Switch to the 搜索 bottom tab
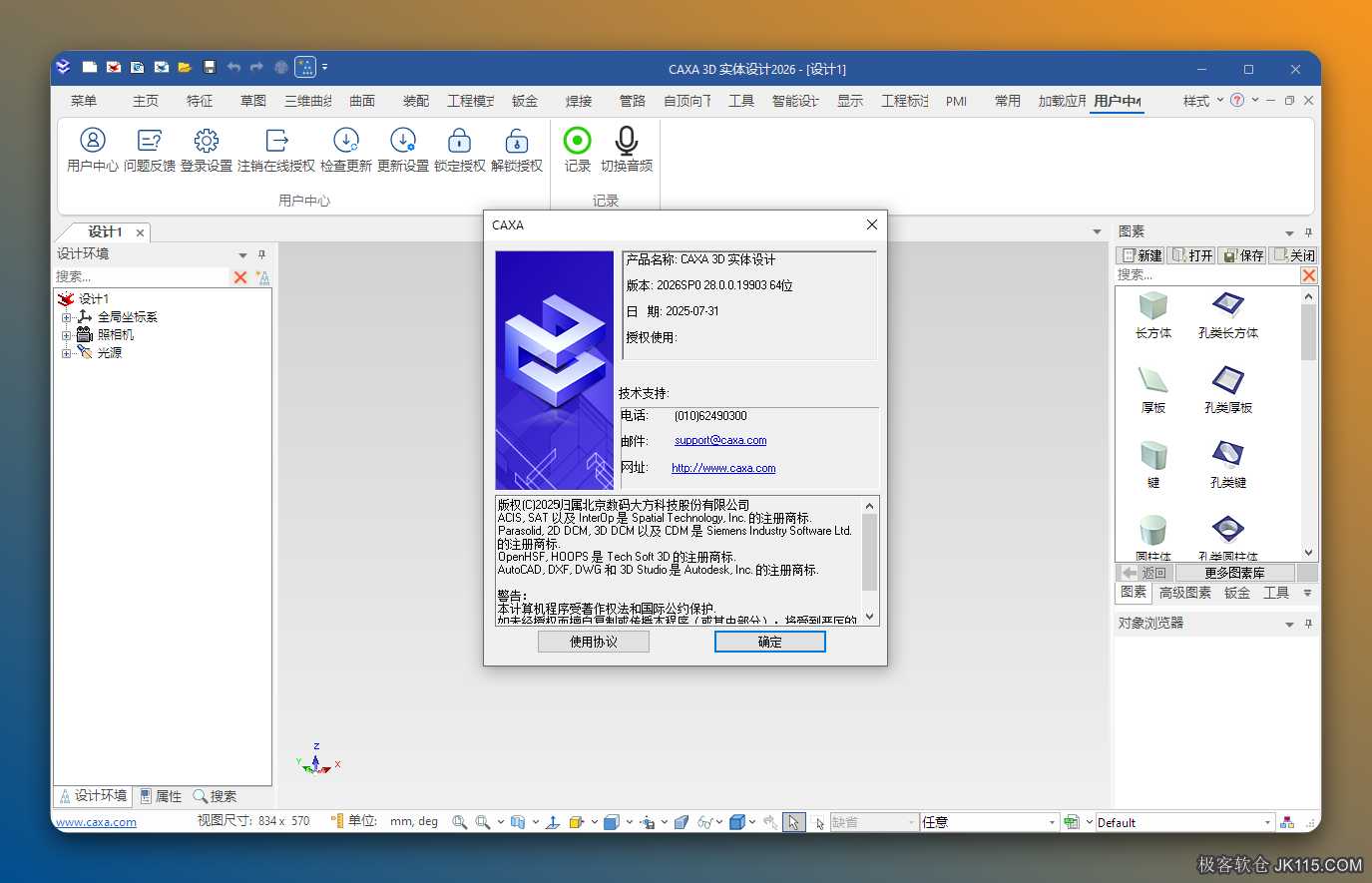 [x=216, y=796]
